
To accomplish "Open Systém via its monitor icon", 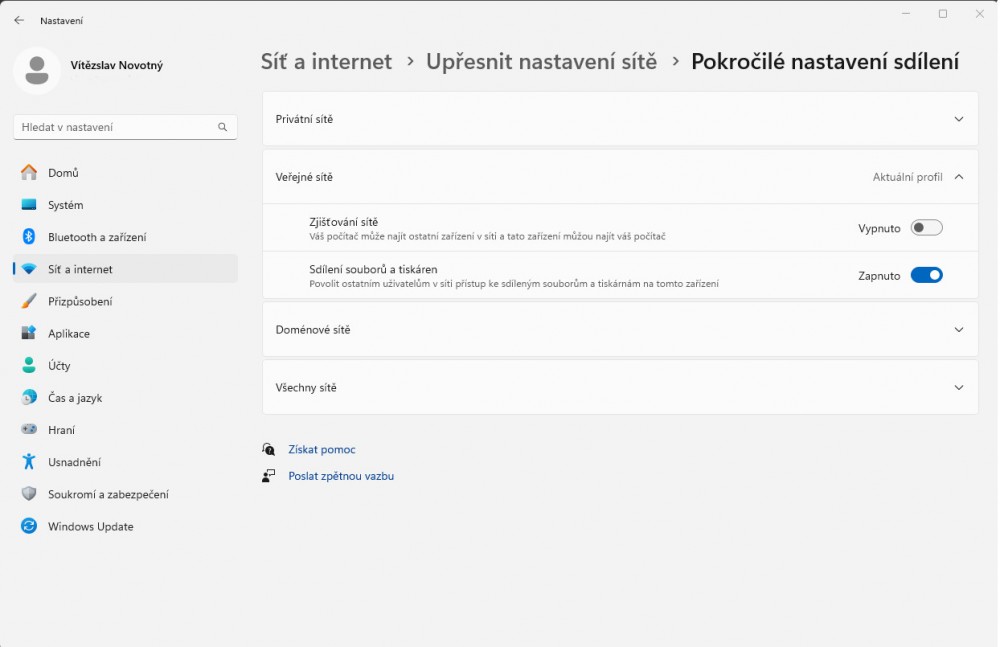I will click(x=29, y=205).
